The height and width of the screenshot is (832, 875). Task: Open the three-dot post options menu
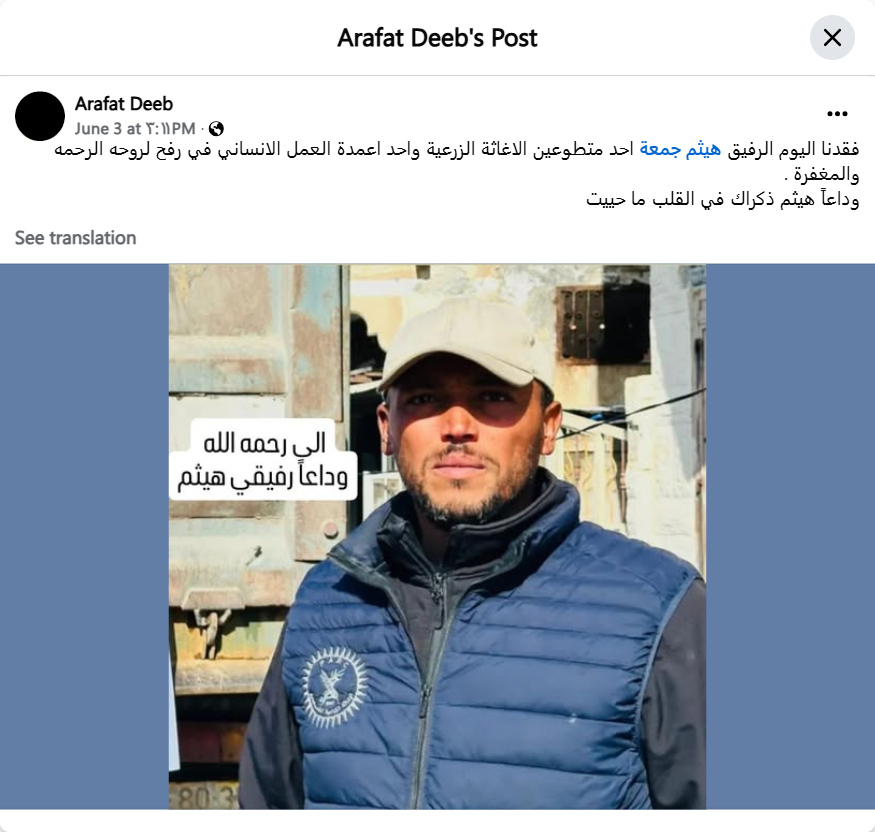[837, 114]
